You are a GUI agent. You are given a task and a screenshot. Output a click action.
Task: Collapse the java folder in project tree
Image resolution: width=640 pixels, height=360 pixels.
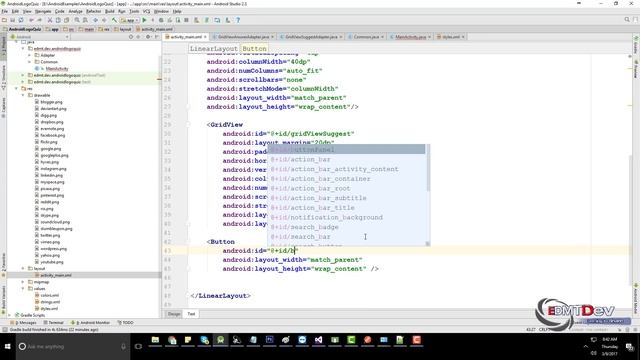tap(16, 42)
